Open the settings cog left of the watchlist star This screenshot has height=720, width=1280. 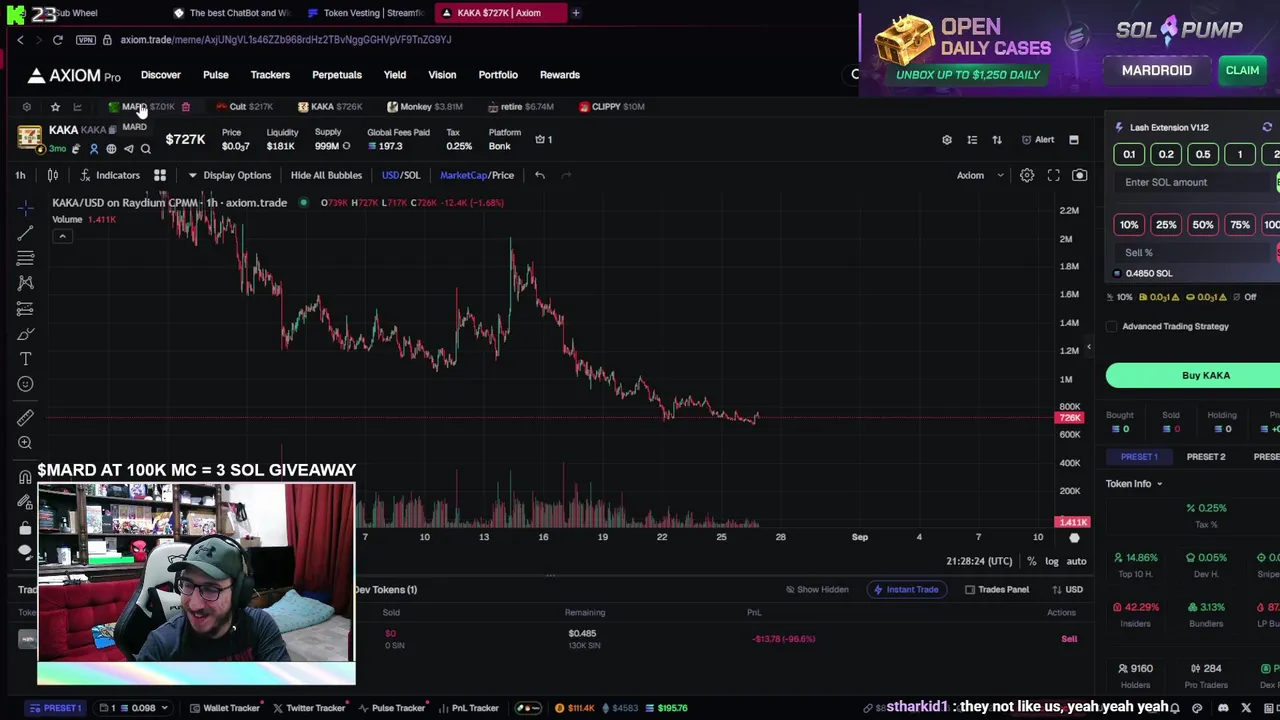[27, 107]
